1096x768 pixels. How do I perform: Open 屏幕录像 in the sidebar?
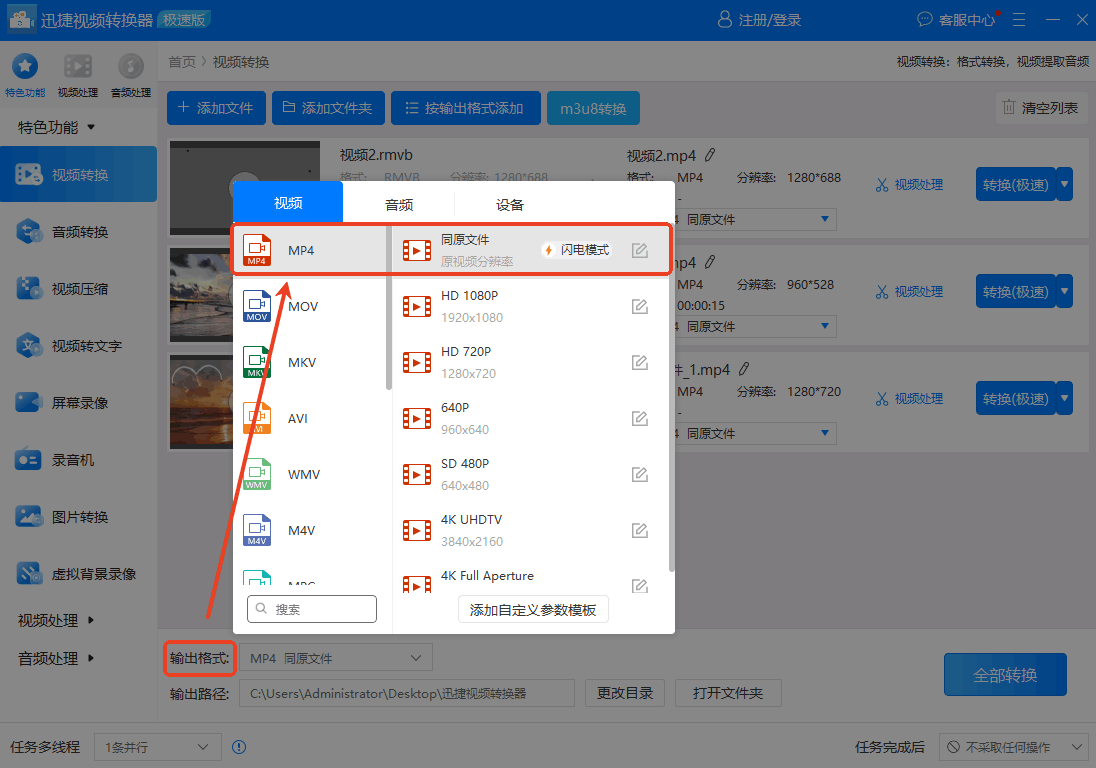(78, 402)
